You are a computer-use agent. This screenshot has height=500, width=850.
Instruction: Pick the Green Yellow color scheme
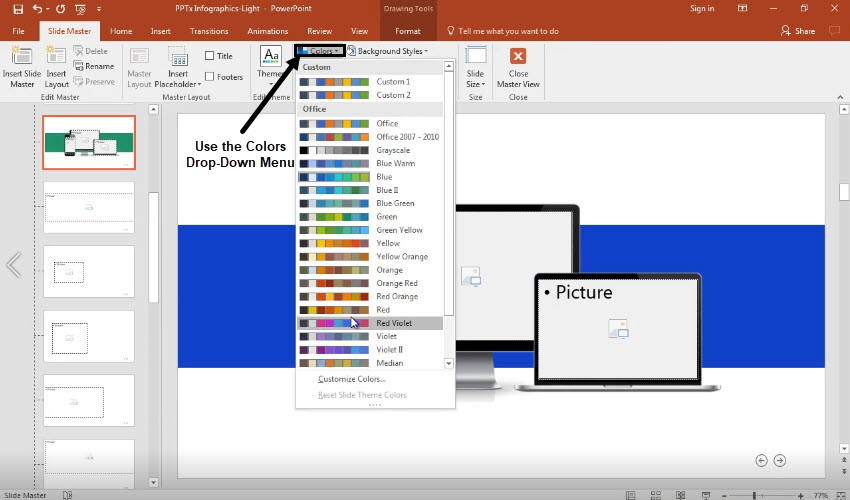pos(370,230)
